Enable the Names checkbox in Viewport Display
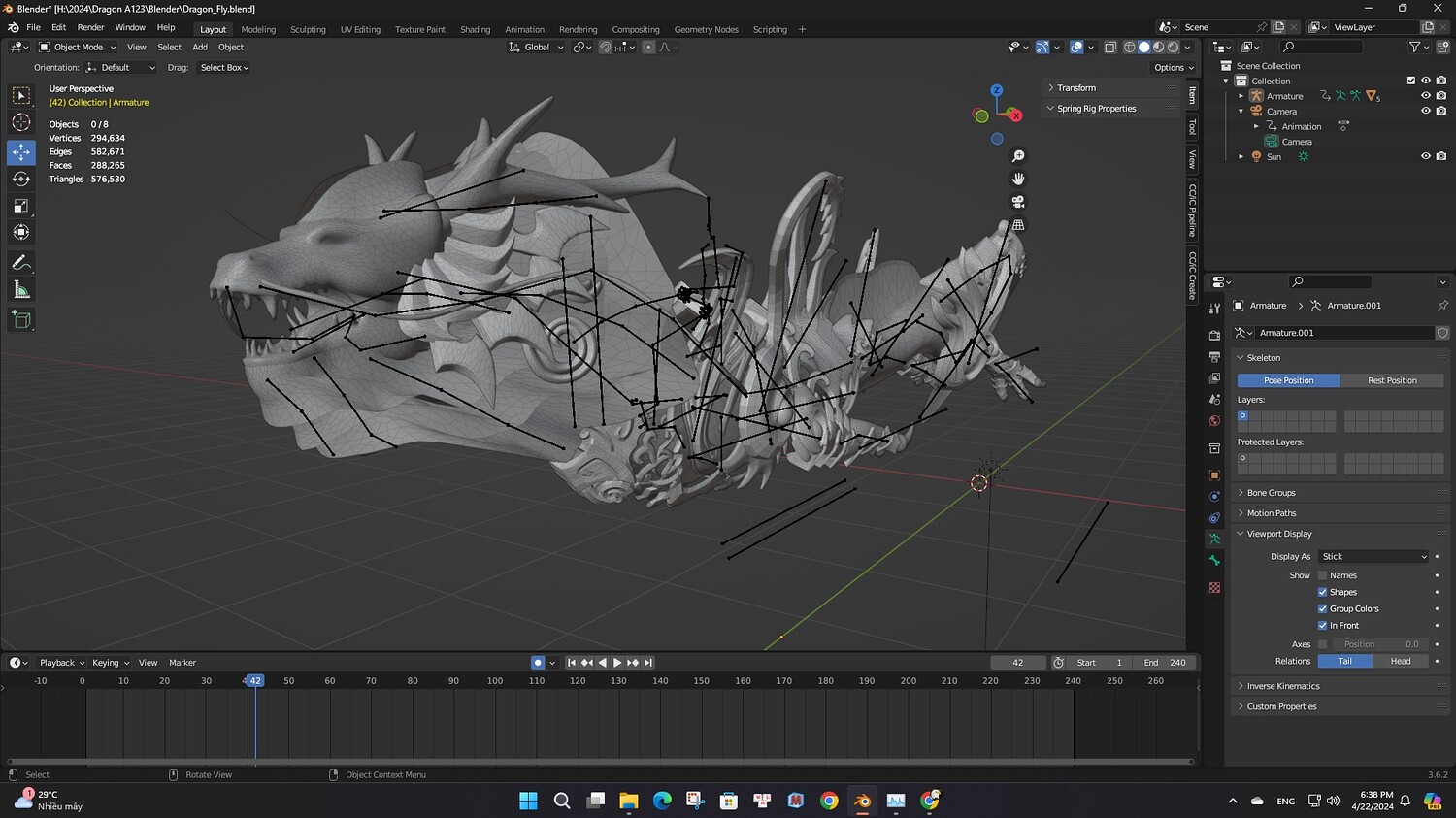1456x818 pixels. [x=1322, y=575]
